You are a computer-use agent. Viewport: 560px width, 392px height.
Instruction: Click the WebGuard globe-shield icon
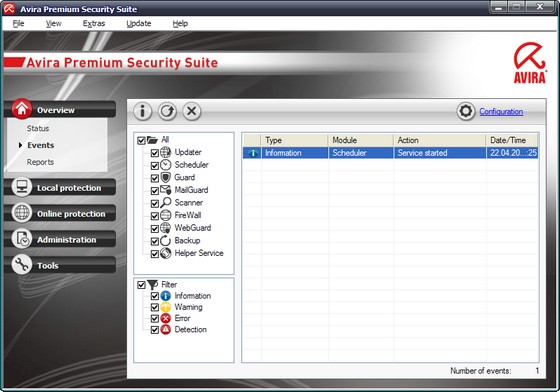point(165,228)
